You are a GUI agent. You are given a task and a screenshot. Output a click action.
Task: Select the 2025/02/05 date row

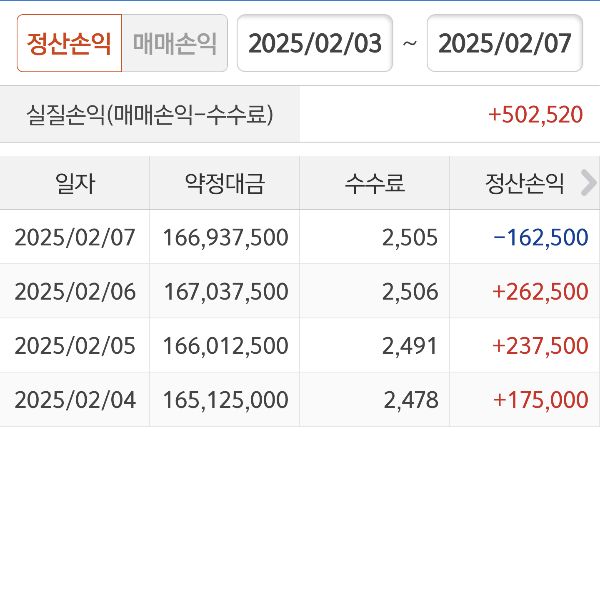pos(75,346)
